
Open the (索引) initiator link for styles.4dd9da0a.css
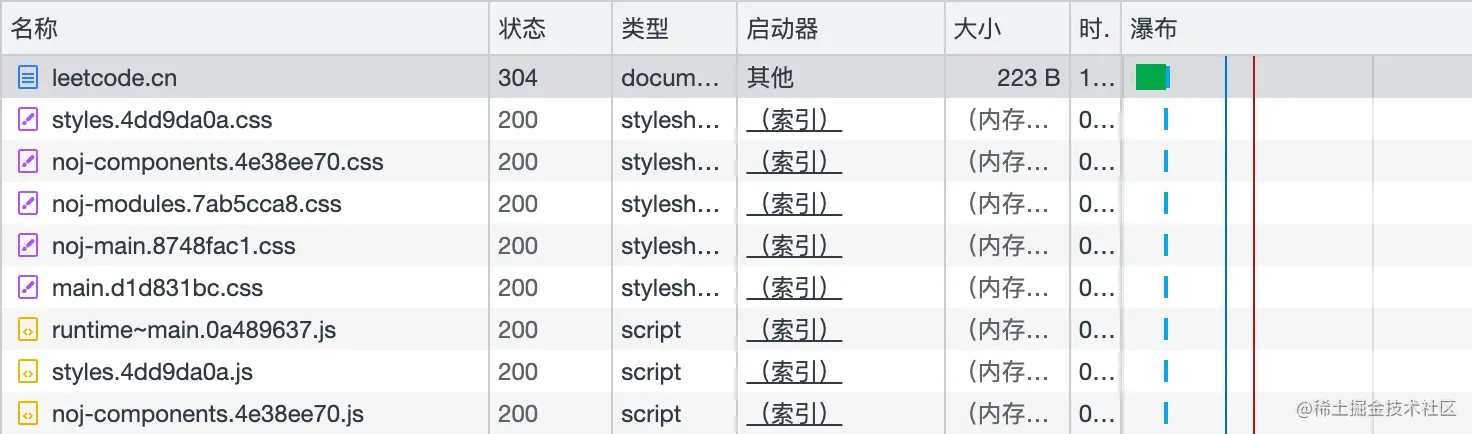click(794, 120)
